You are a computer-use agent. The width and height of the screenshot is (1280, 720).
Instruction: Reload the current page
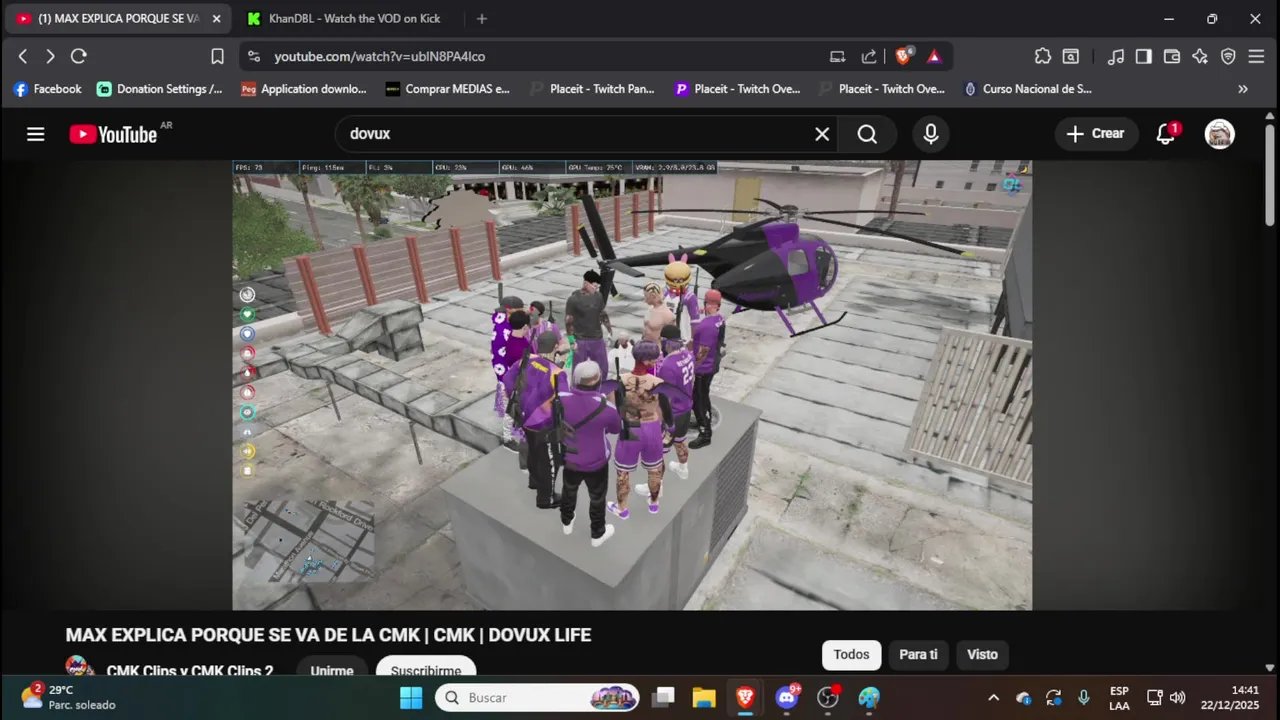(79, 57)
